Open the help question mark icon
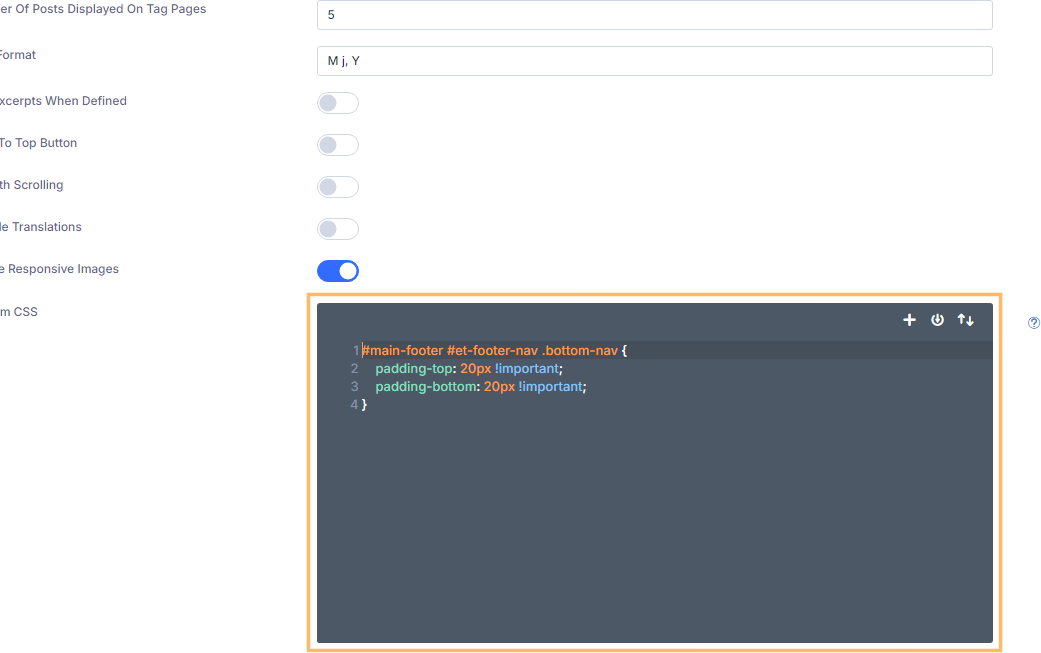1041x653 pixels. (x=1034, y=323)
